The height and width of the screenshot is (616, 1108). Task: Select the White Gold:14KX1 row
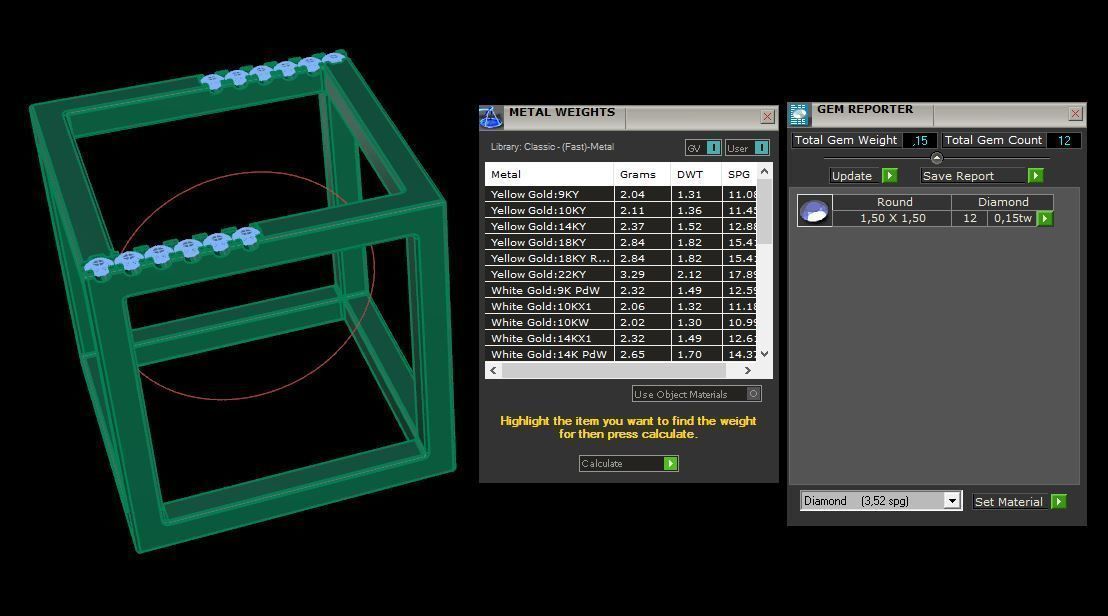[620, 338]
